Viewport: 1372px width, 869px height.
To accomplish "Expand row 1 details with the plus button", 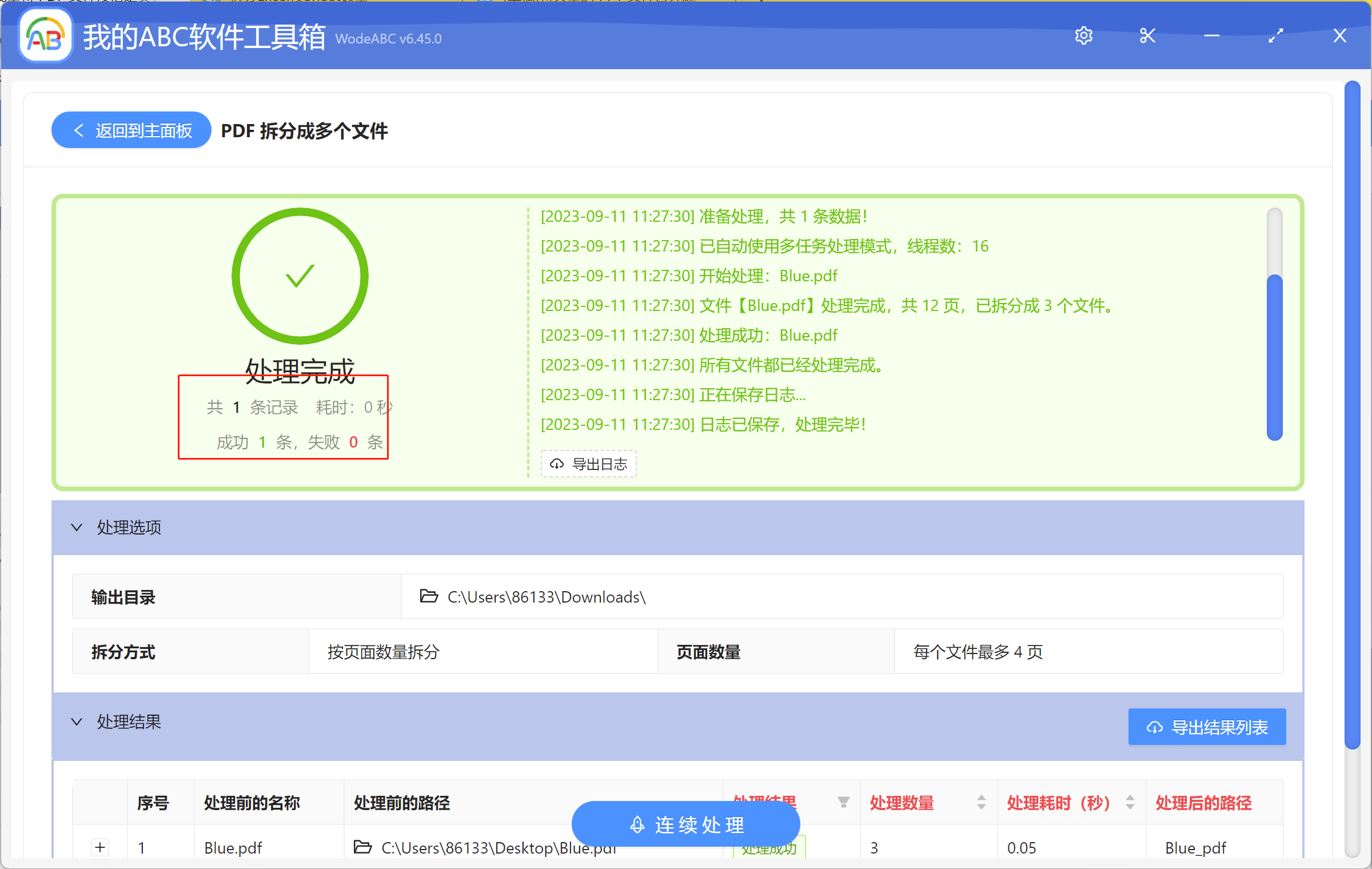I will click(x=100, y=847).
